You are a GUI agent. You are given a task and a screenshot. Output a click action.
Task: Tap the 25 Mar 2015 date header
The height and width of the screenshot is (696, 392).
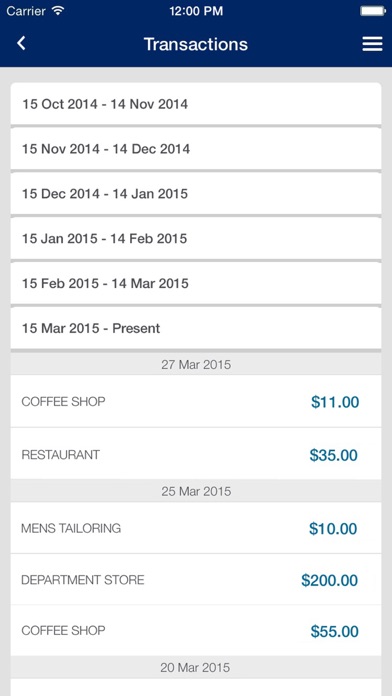pos(196,491)
